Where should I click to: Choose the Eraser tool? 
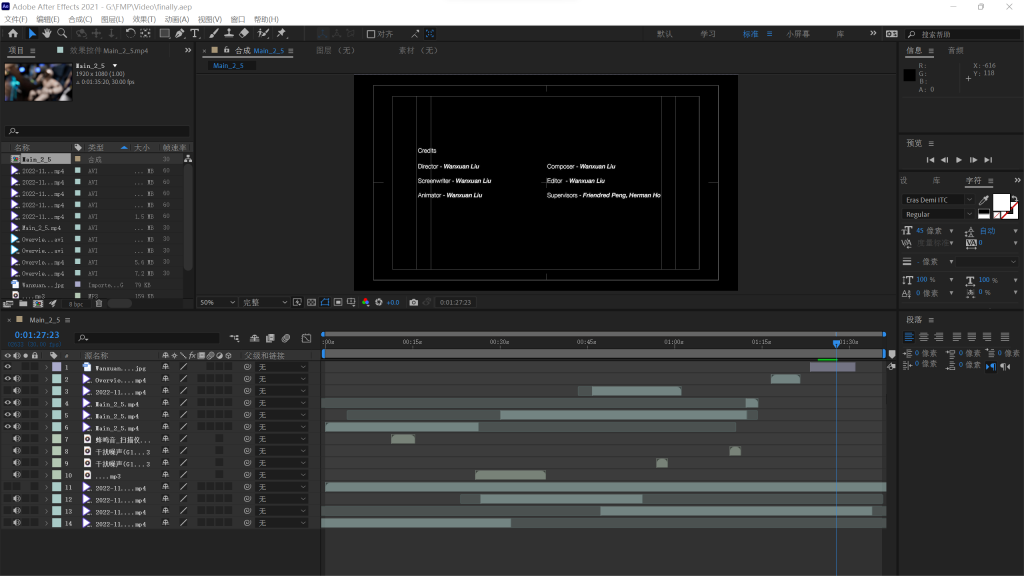245,33
